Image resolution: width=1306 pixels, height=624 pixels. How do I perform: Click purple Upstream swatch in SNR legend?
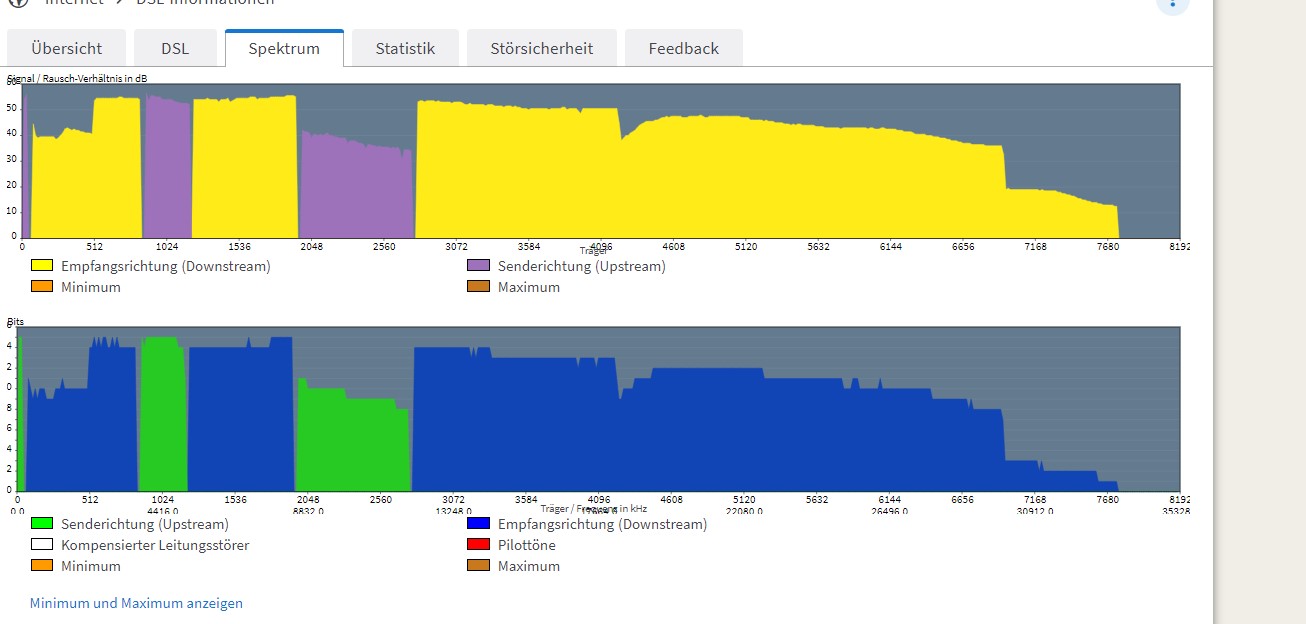(x=478, y=266)
